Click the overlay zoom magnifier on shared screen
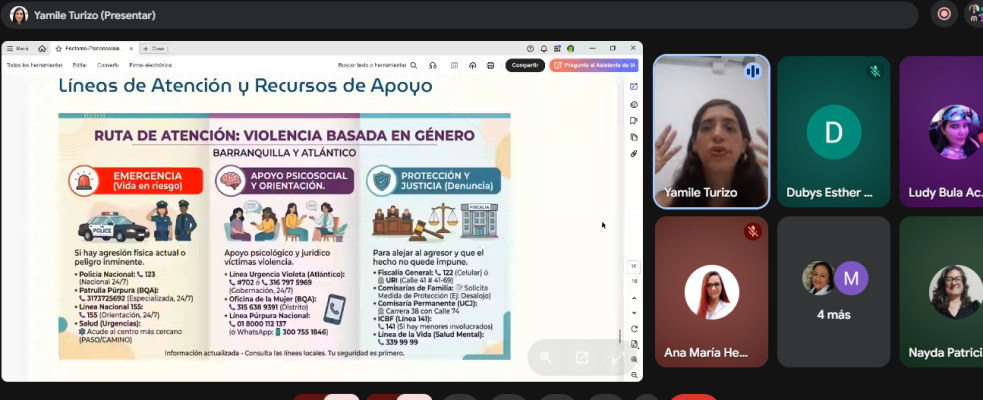Screen dimensions: 983x400 [x=545, y=357]
